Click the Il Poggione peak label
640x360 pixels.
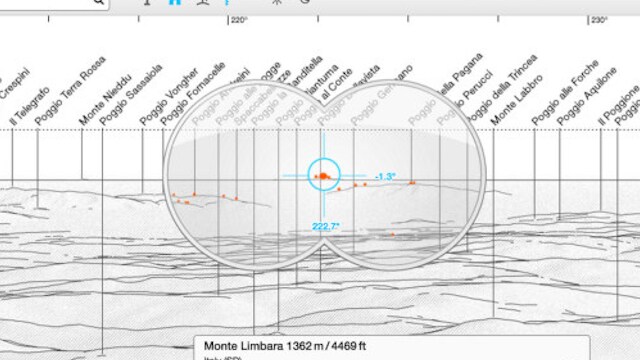[x=618, y=105]
